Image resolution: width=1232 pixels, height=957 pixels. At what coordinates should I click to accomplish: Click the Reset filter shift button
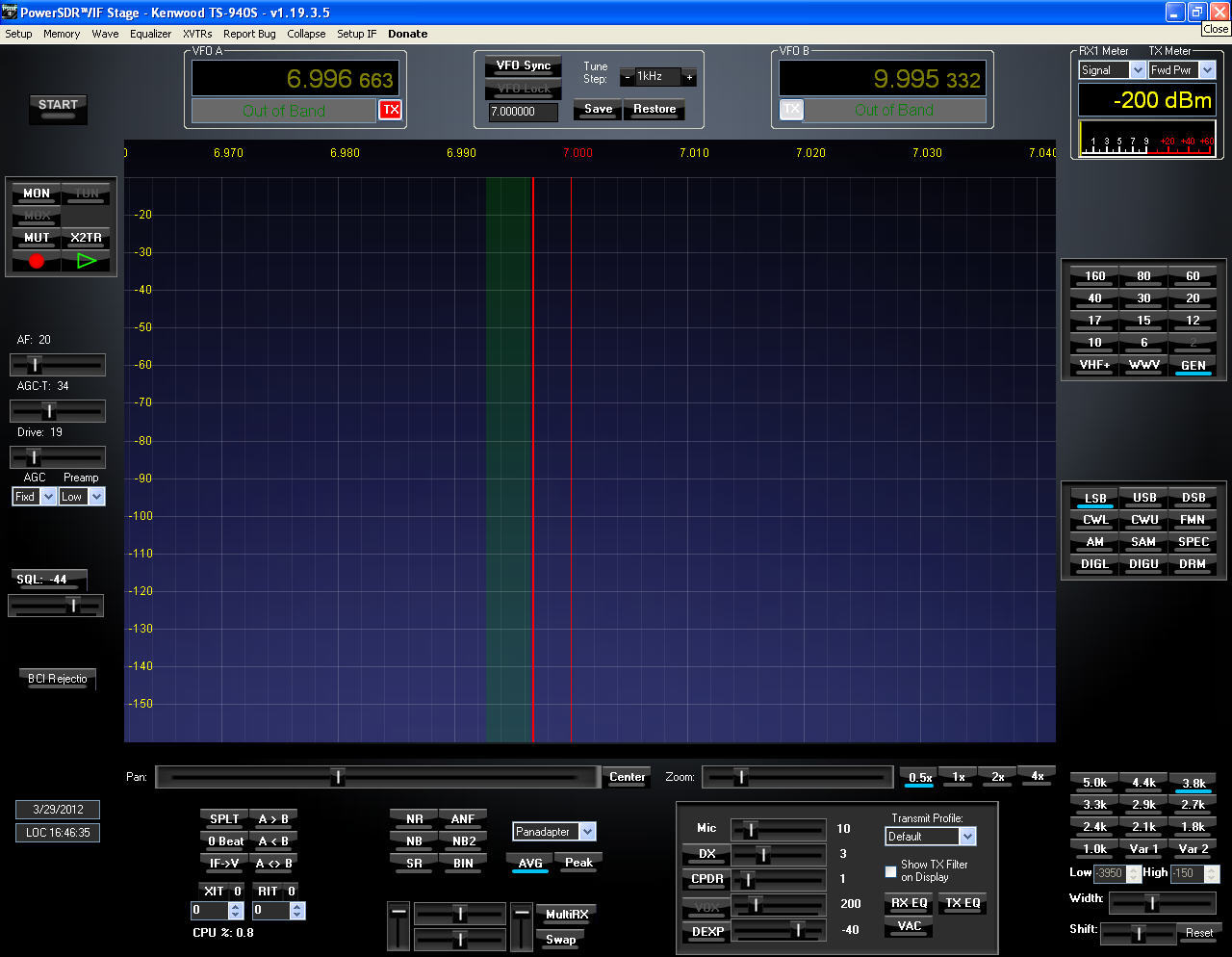pyautogui.click(x=1199, y=934)
